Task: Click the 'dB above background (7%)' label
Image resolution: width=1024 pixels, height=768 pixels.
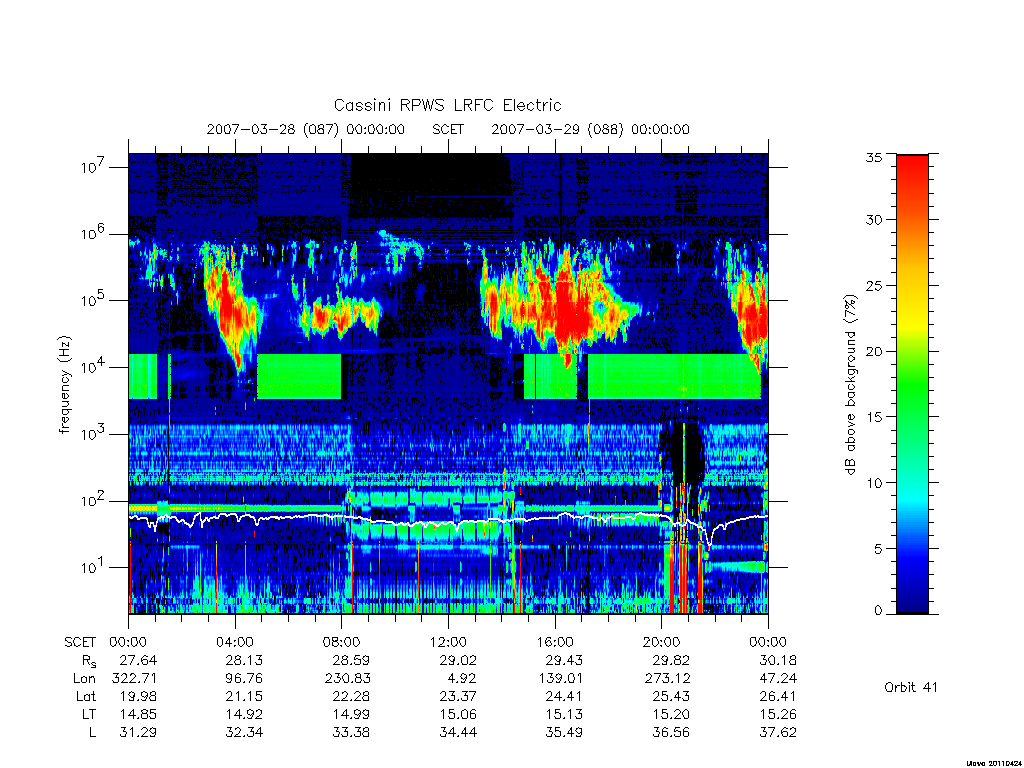Action: click(x=850, y=385)
